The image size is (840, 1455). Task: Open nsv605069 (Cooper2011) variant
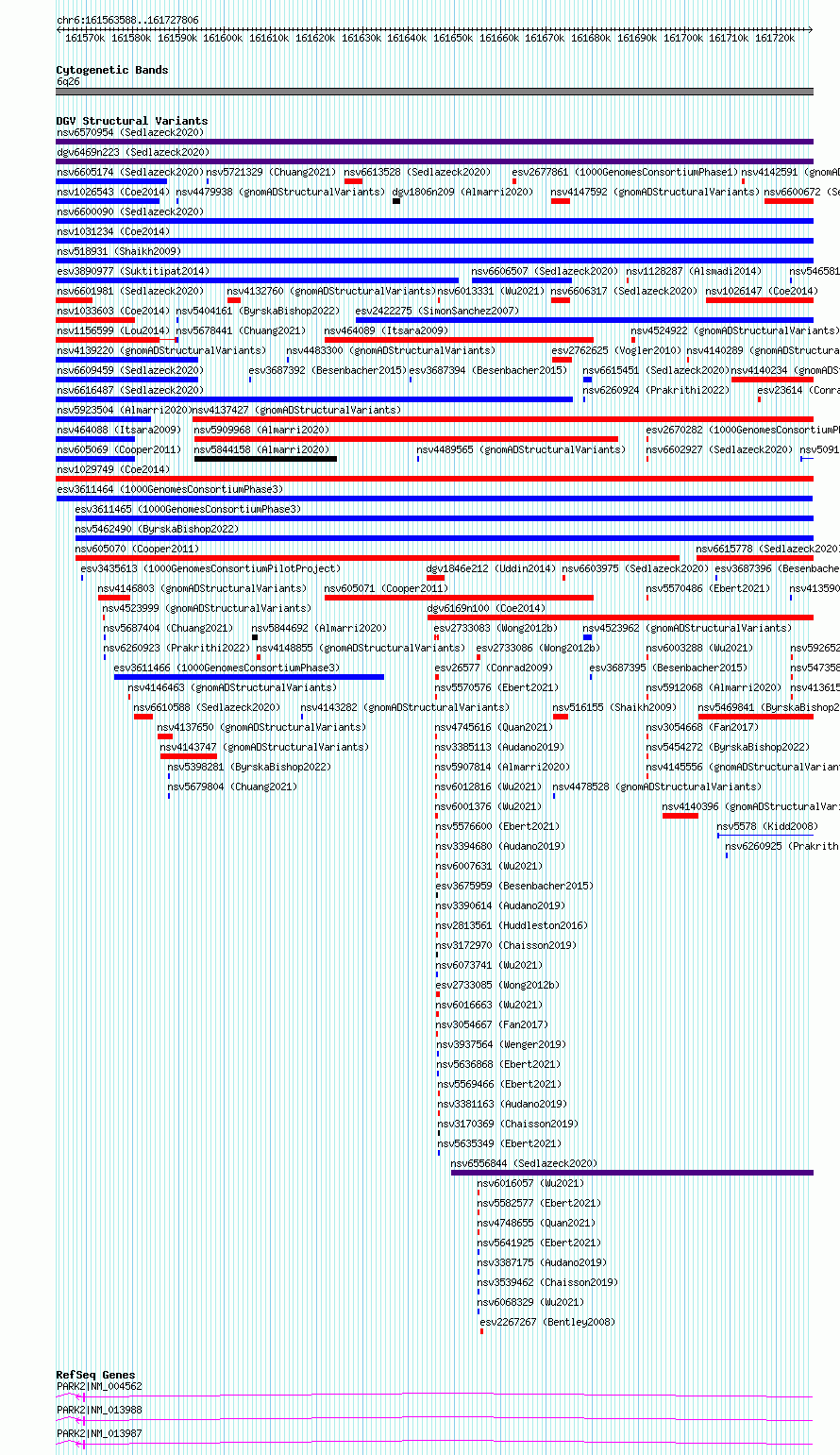click(x=118, y=449)
